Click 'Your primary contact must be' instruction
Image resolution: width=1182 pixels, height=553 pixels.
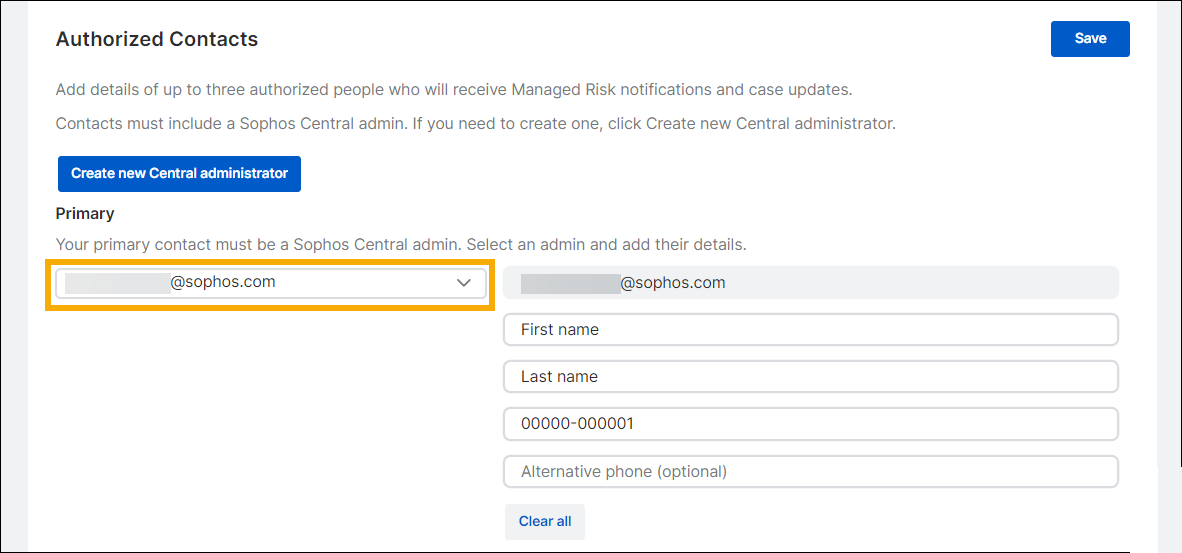pos(170,244)
